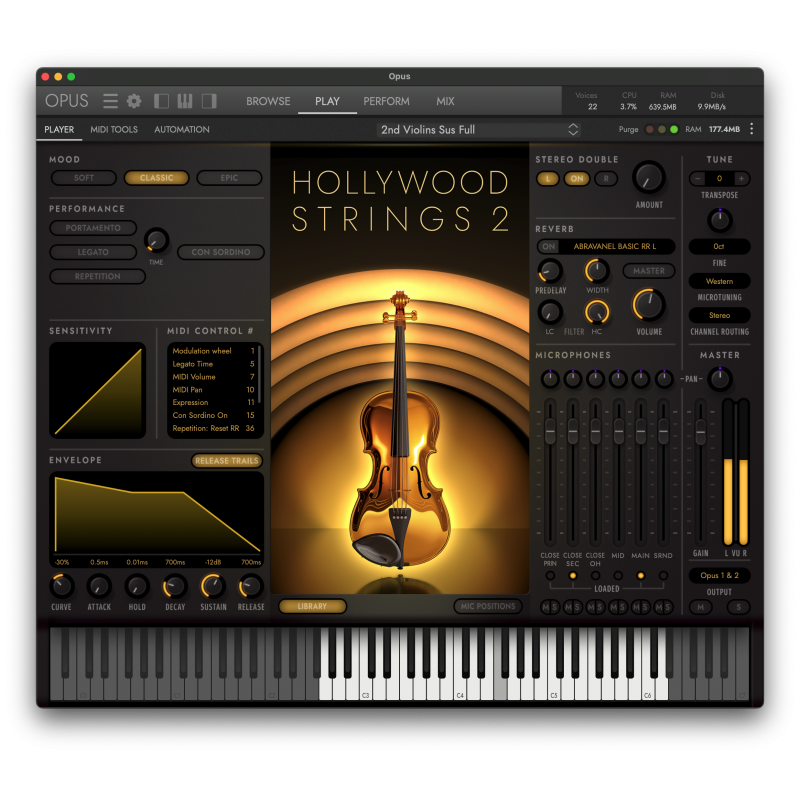Select Stereo Double R button
The height and width of the screenshot is (800, 800).
coord(606,179)
